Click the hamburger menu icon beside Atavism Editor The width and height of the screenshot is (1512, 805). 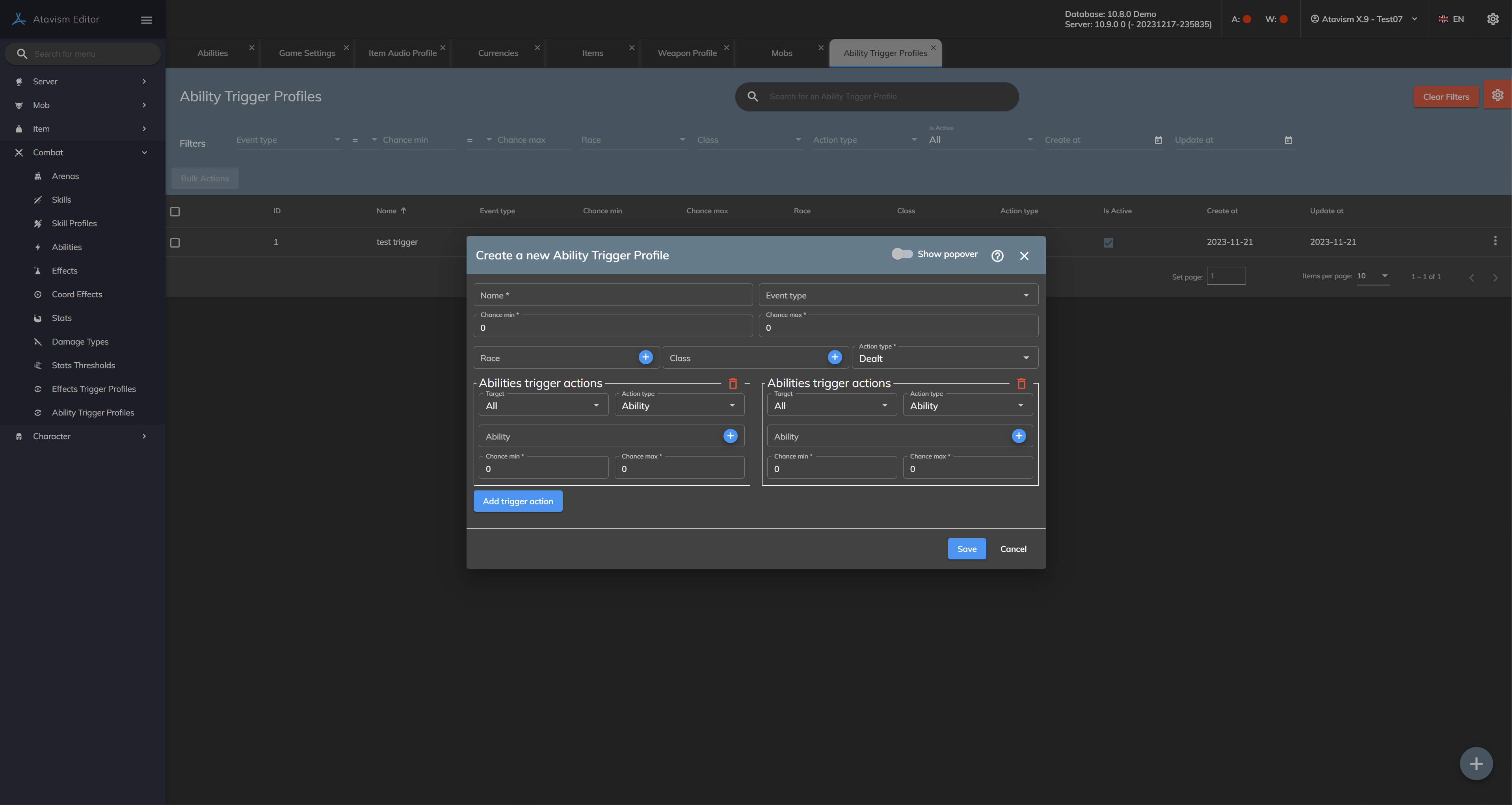click(146, 20)
